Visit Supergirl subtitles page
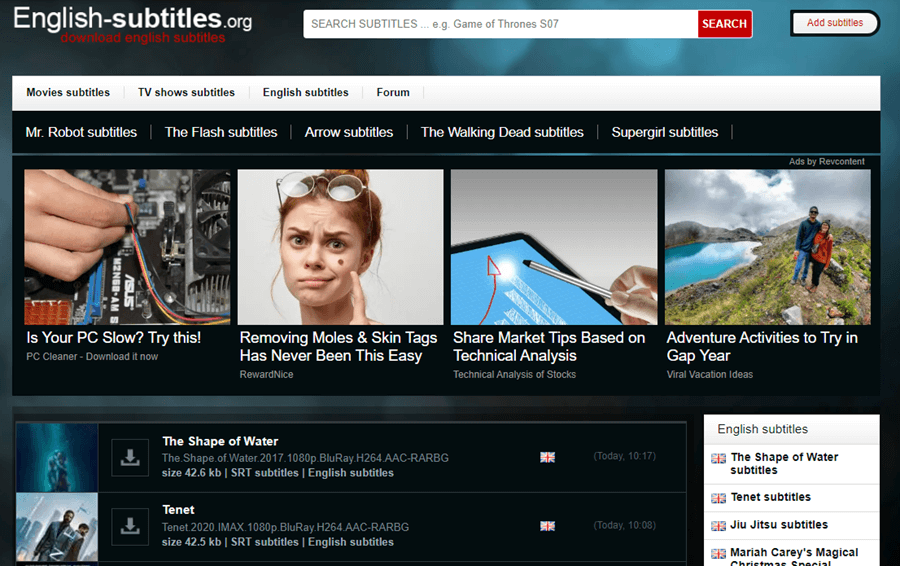The width and height of the screenshot is (900, 566). click(665, 132)
